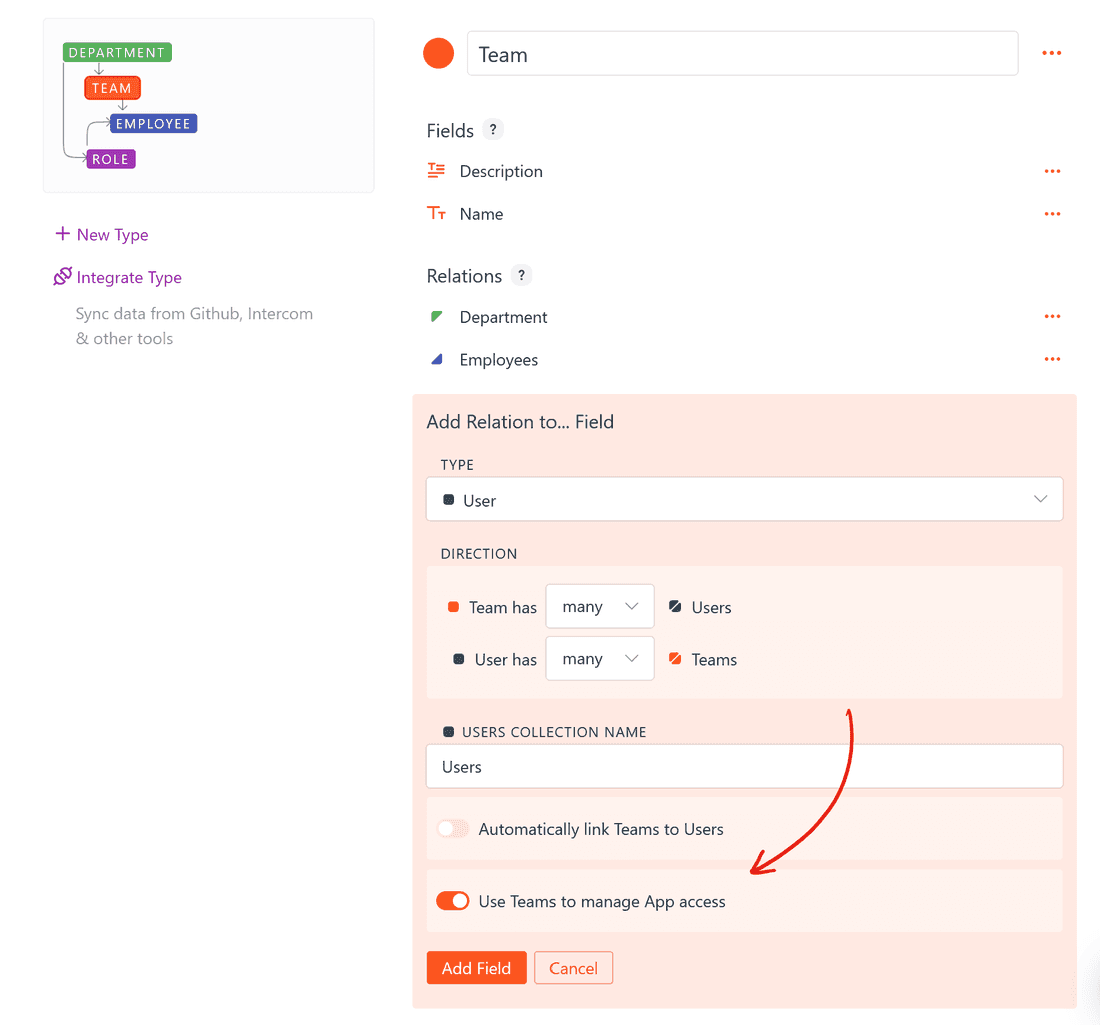
Task: Click the Relations help question mark icon
Action: pyautogui.click(x=520, y=275)
